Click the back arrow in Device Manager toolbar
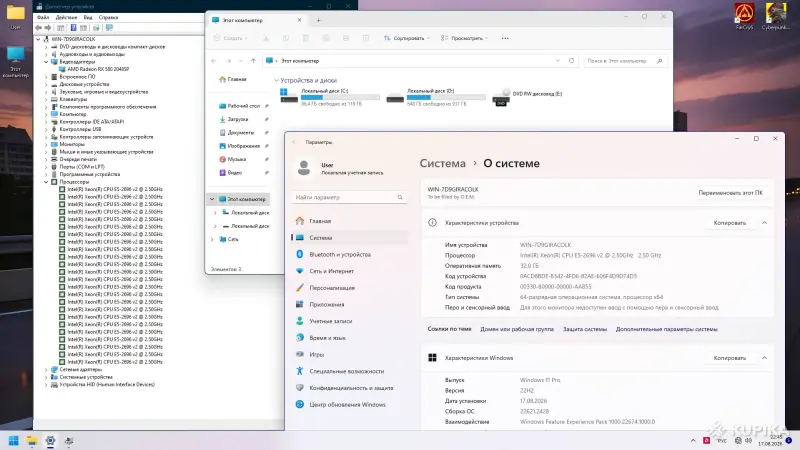 point(39,28)
